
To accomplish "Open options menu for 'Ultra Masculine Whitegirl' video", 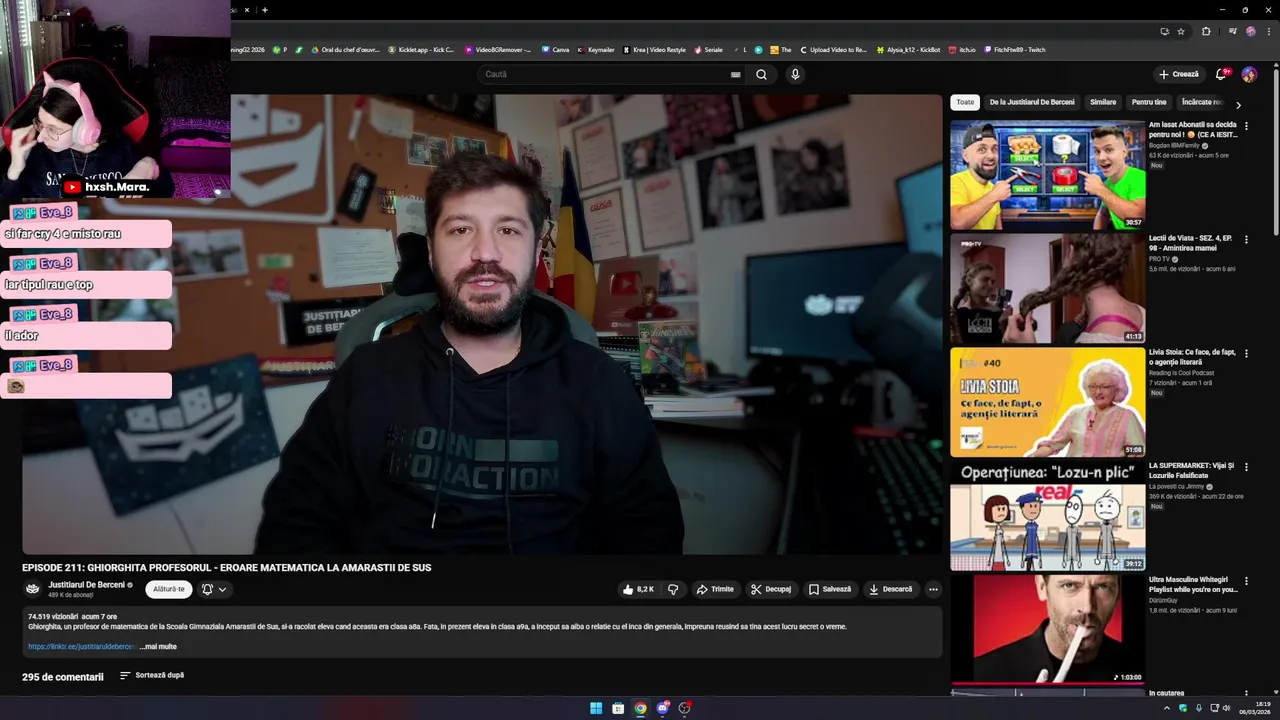I will coord(1246,580).
